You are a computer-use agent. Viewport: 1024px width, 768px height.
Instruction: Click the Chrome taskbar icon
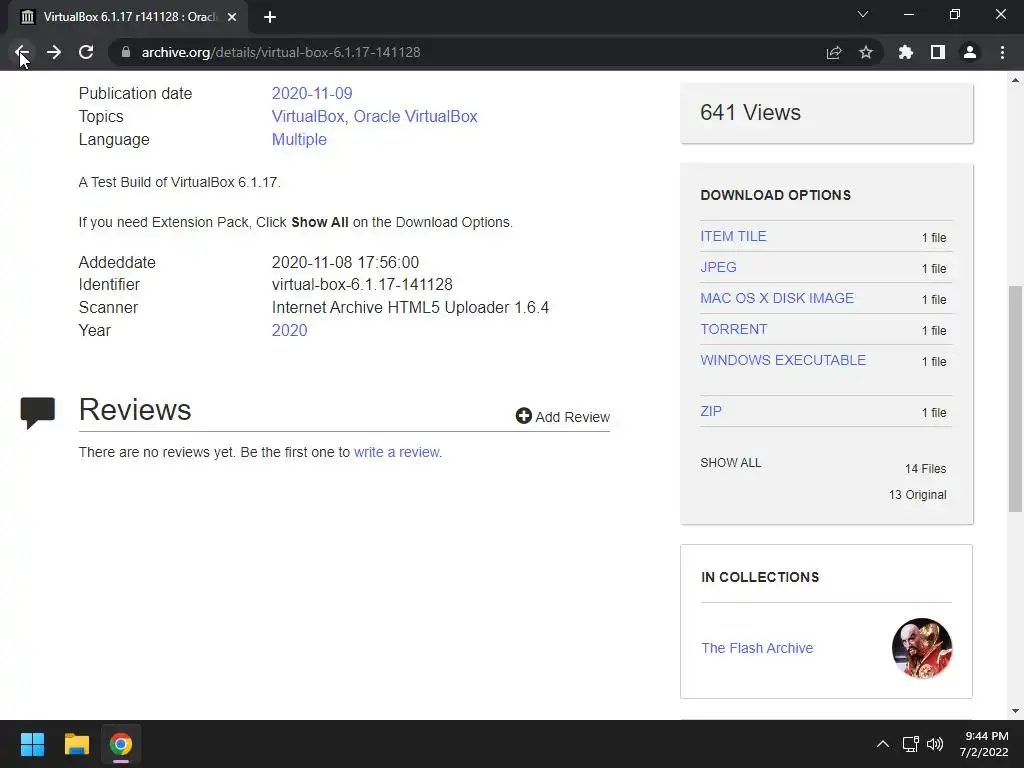pos(121,744)
